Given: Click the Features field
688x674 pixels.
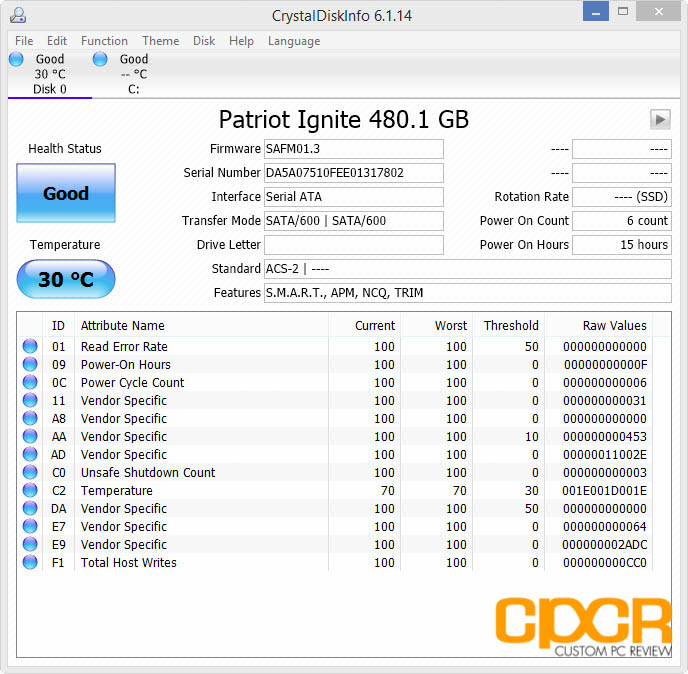Looking at the screenshot, I should (468, 293).
